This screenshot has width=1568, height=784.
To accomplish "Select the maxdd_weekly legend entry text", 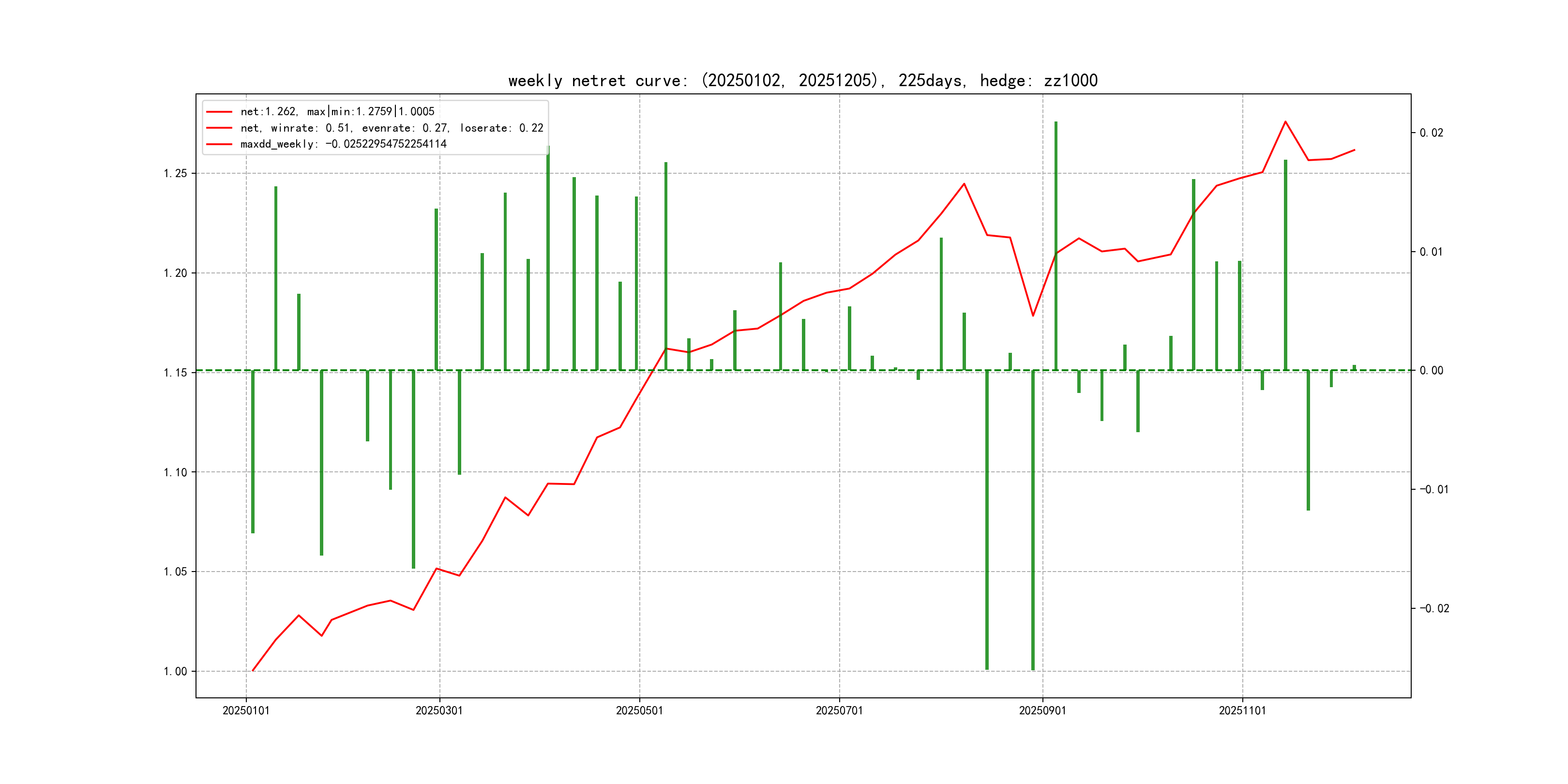I will [x=343, y=144].
